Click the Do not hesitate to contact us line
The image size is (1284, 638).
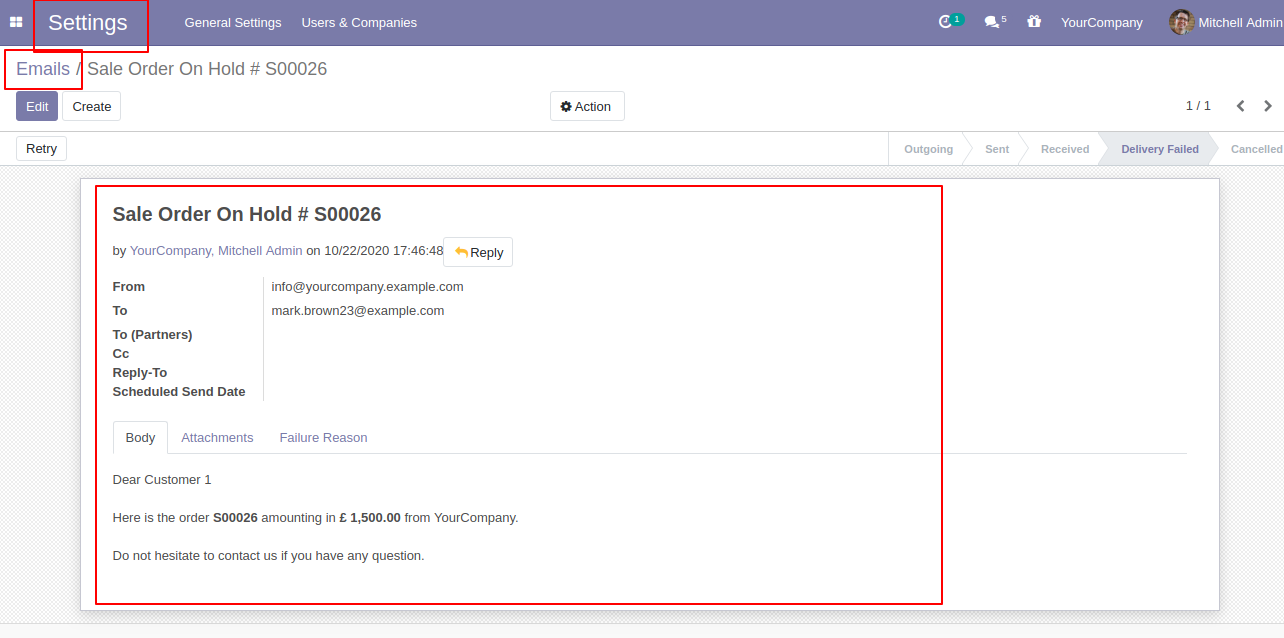(269, 556)
